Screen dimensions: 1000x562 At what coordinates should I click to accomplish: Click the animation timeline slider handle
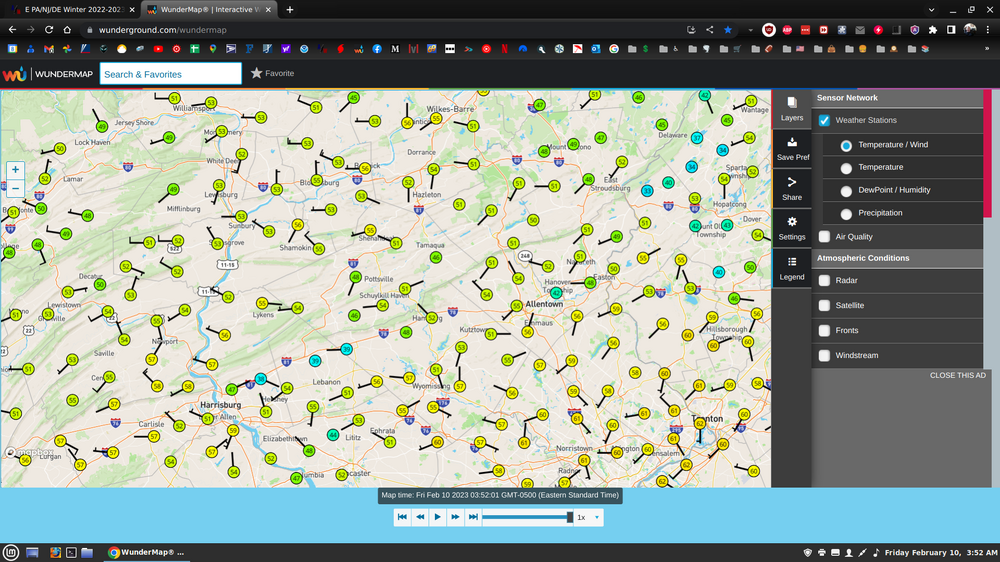(570, 517)
